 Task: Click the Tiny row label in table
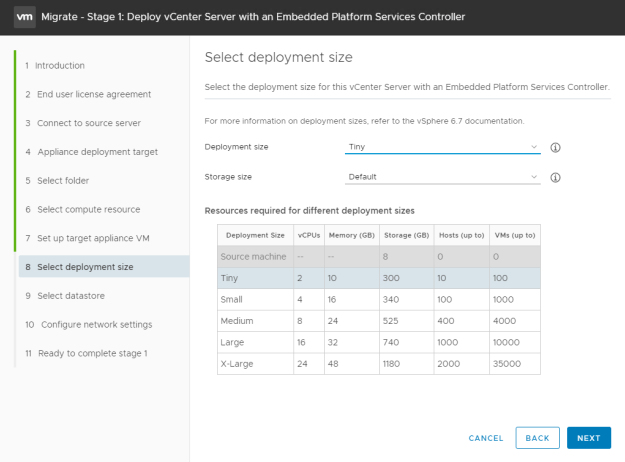pos(229,278)
